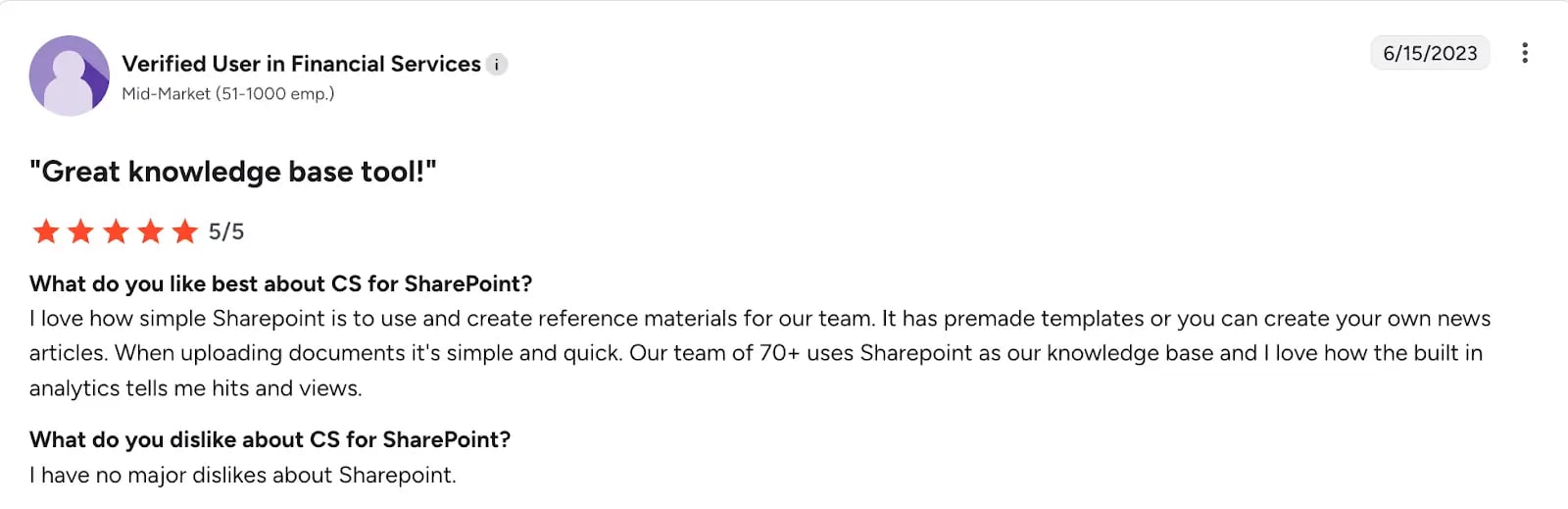Click the purple user avatar icon
This screenshot has width=1568, height=509.
pyautogui.click(x=69, y=76)
